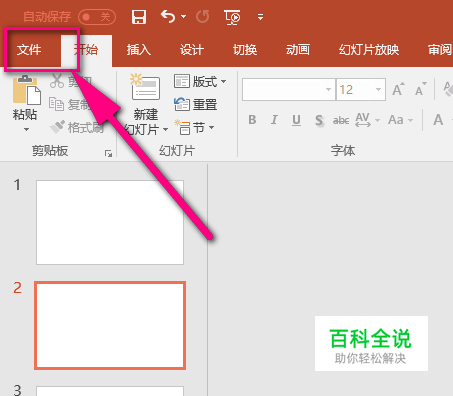Switch to the 切换 tab

click(245, 50)
